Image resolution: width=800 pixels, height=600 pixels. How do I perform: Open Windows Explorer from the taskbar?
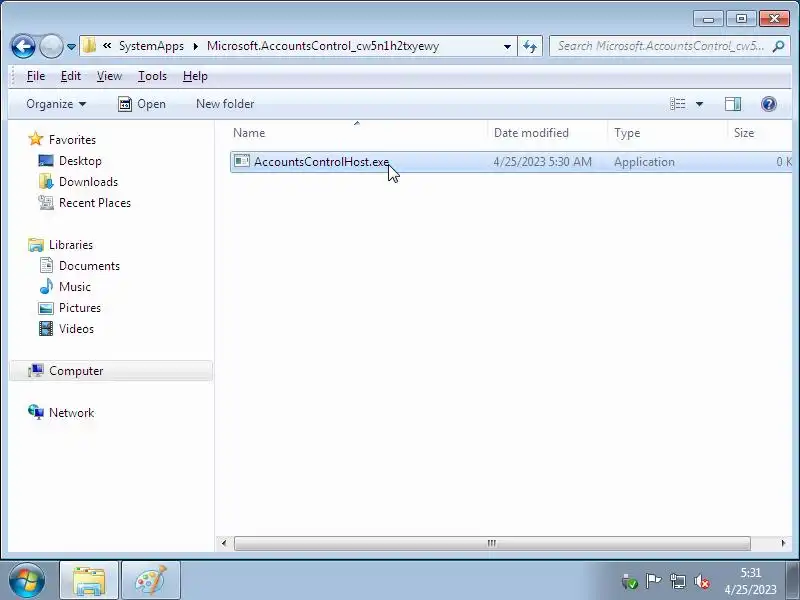[x=89, y=581]
